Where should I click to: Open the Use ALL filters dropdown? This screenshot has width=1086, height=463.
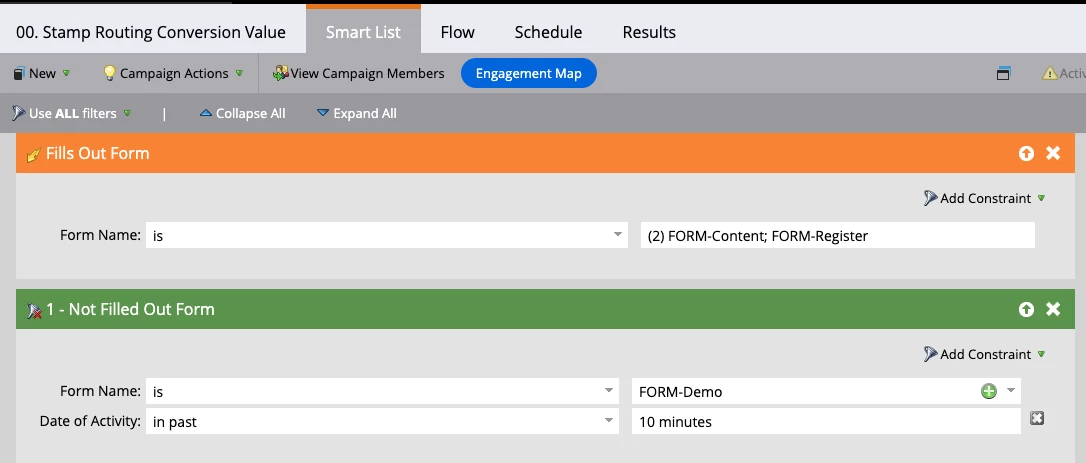coord(71,113)
